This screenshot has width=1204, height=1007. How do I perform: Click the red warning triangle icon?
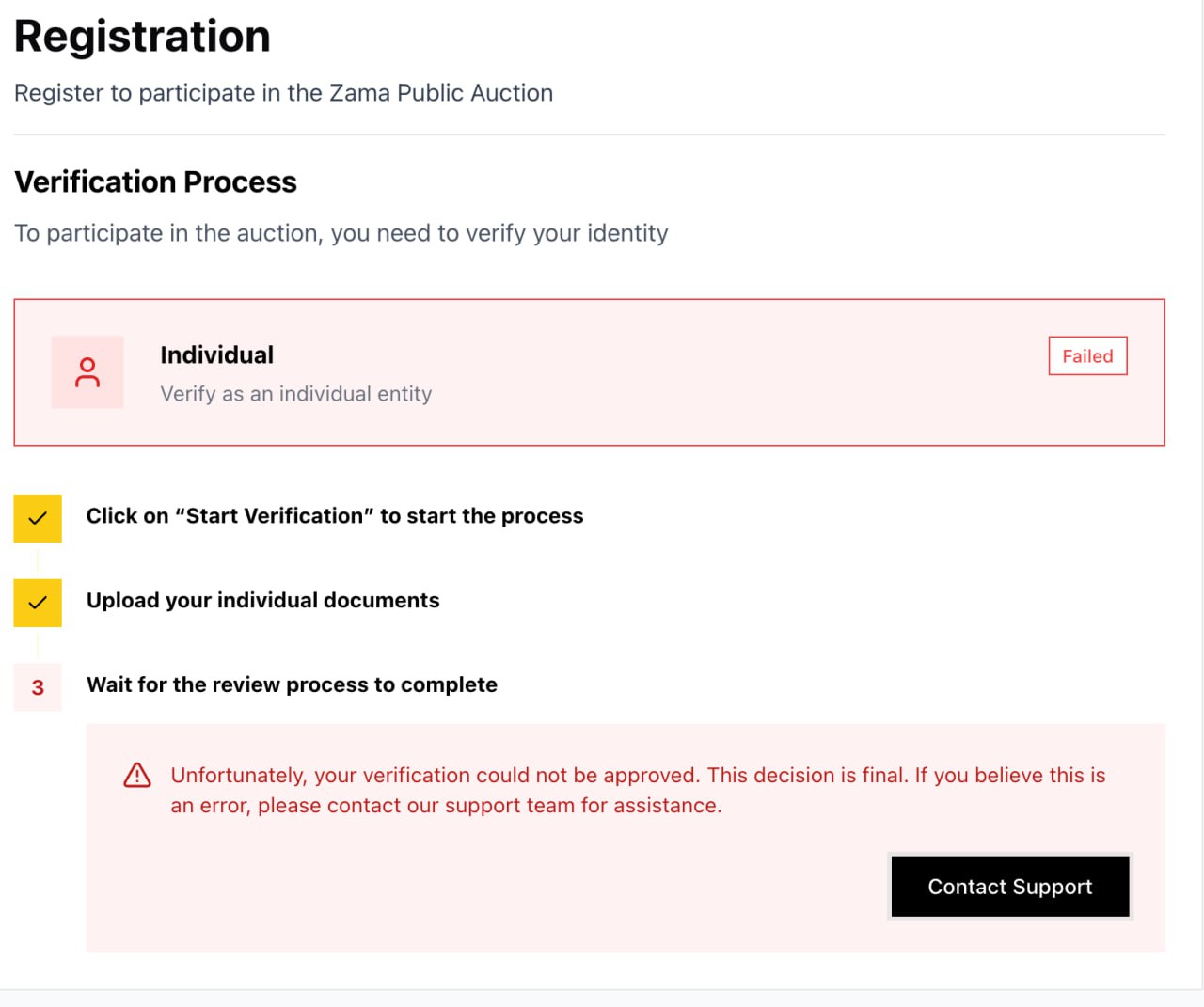(x=137, y=775)
